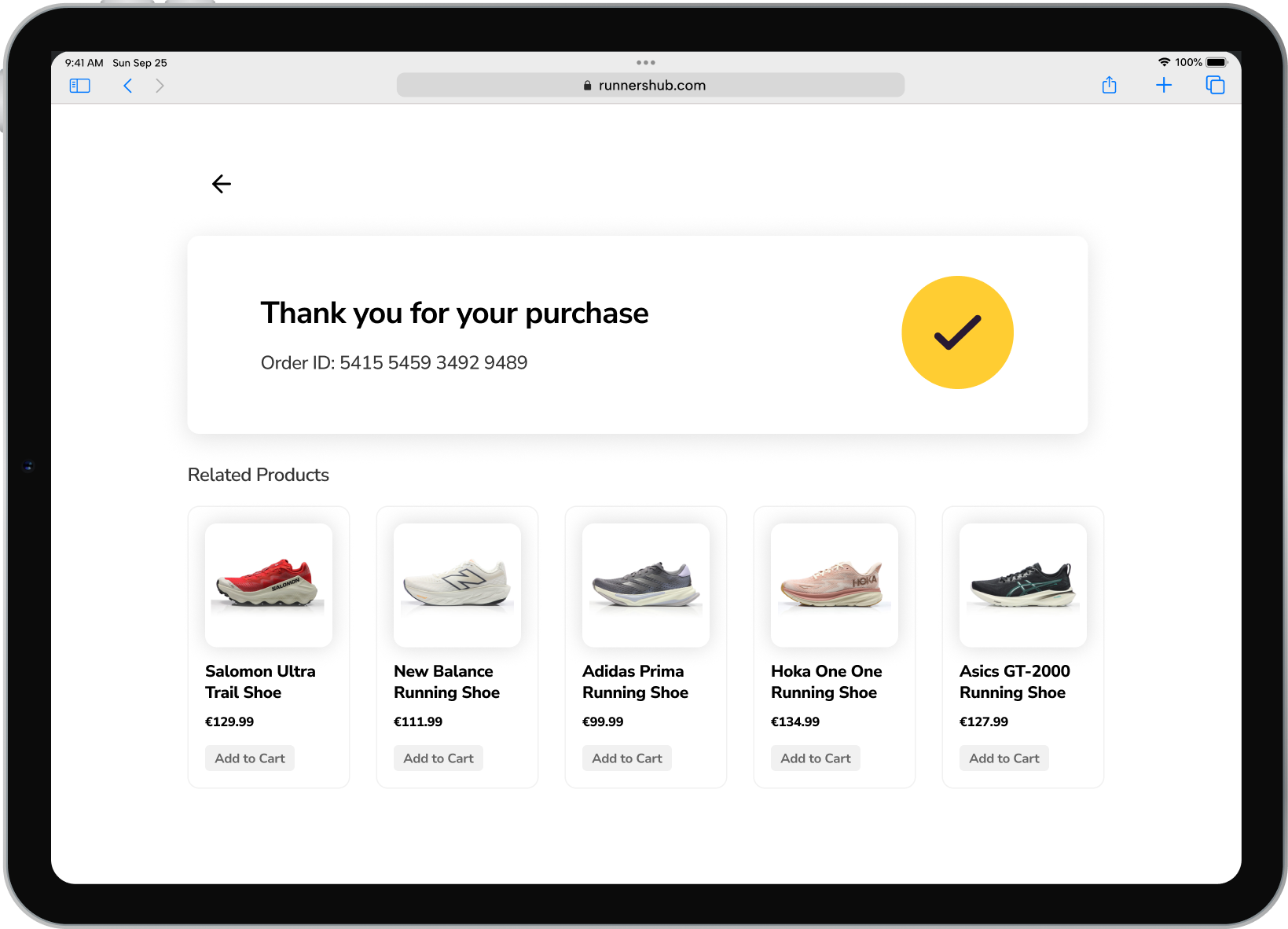Tap the Wi-Fi status icon
Viewport: 1288px width, 929px height.
pyautogui.click(x=1164, y=62)
